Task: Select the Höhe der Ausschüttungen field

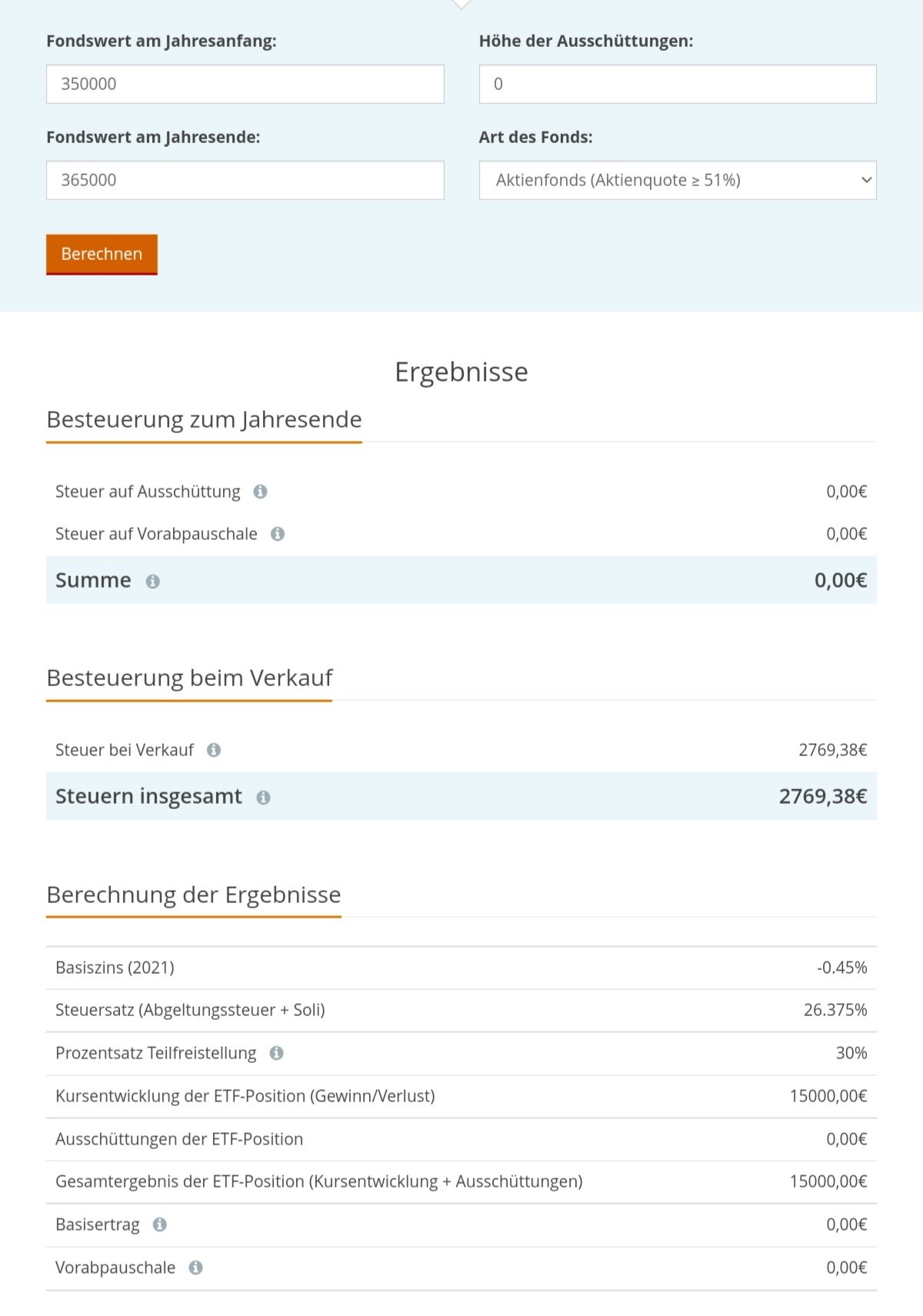Action: (677, 84)
